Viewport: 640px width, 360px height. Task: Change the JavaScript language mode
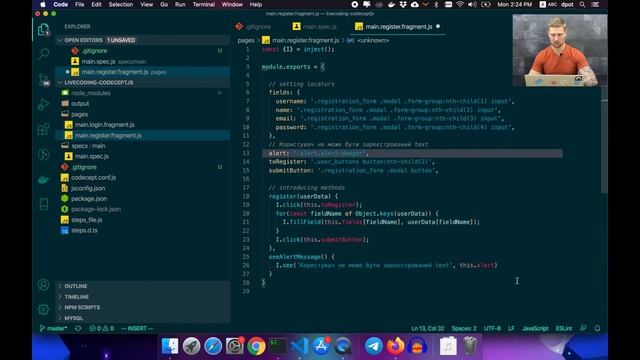point(535,328)
